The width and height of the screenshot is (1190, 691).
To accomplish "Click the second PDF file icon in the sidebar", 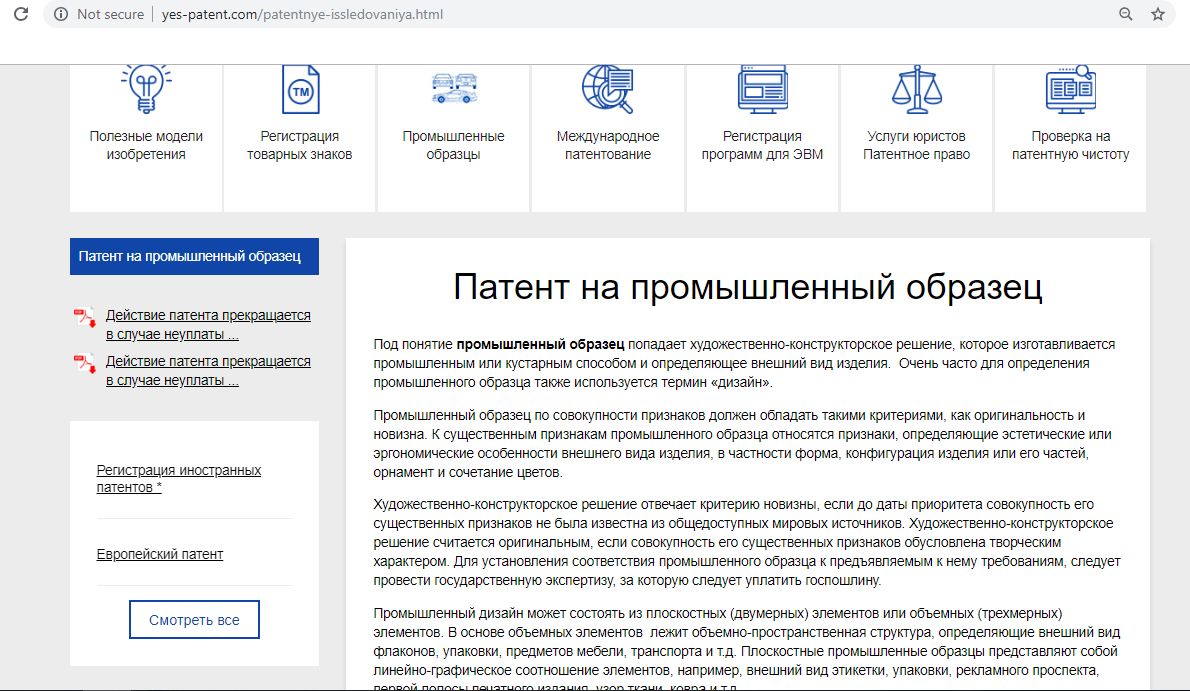I will coord(84,363).
